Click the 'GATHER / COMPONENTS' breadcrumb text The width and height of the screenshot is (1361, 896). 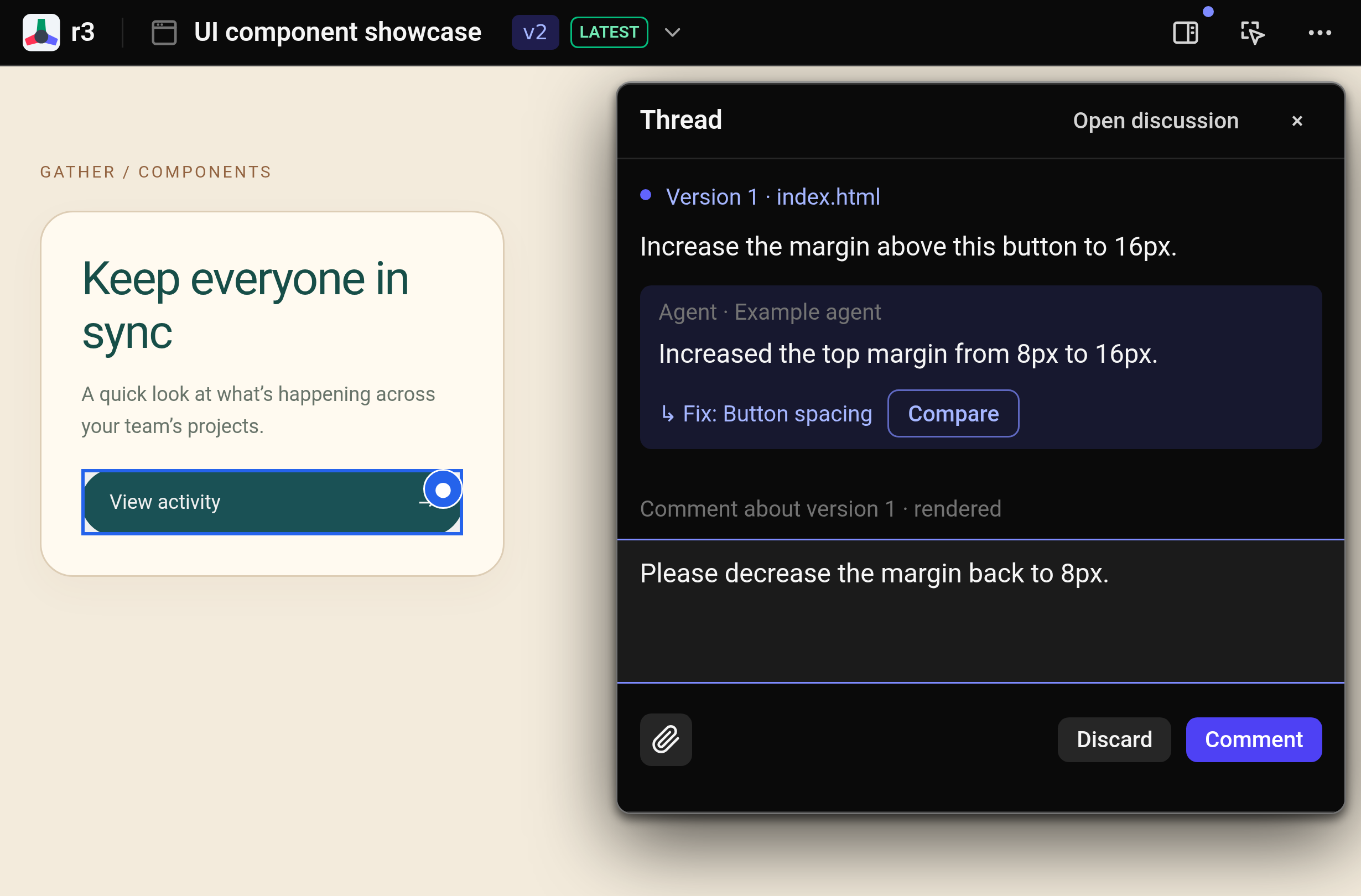155,172
